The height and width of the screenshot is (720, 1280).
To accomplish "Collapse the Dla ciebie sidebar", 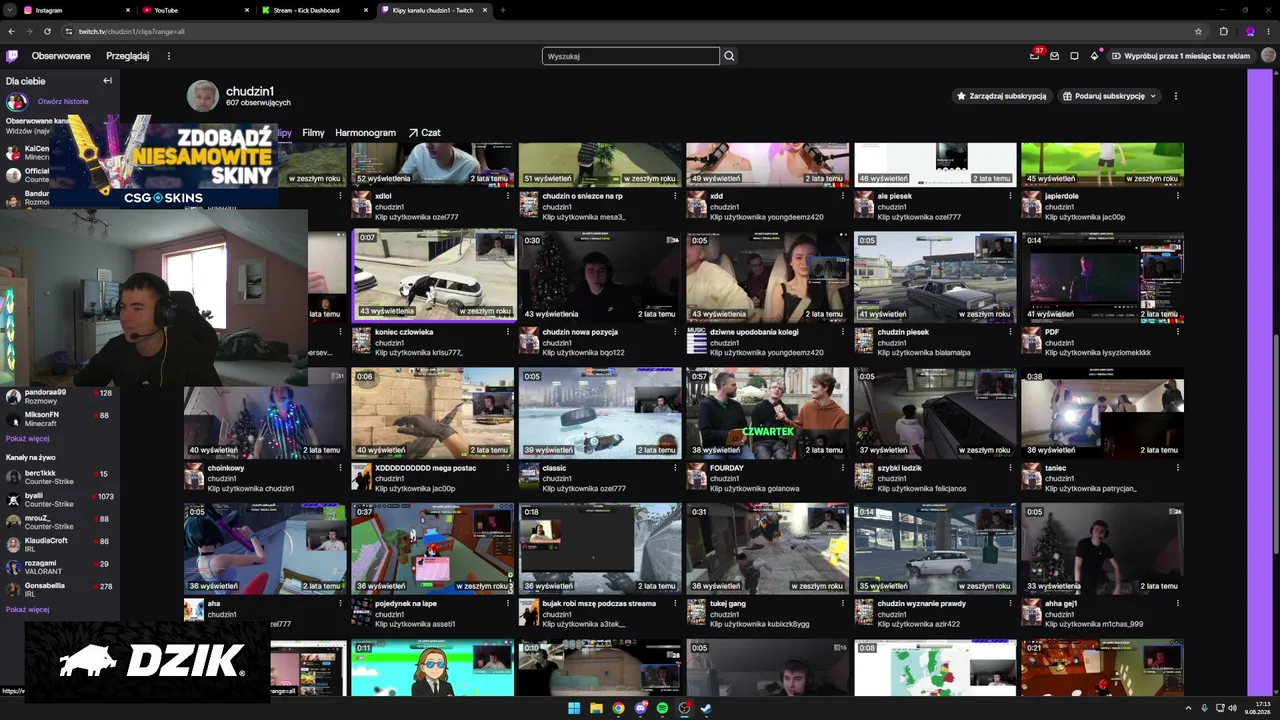I will pyautogui.click(x=107, y=81).
